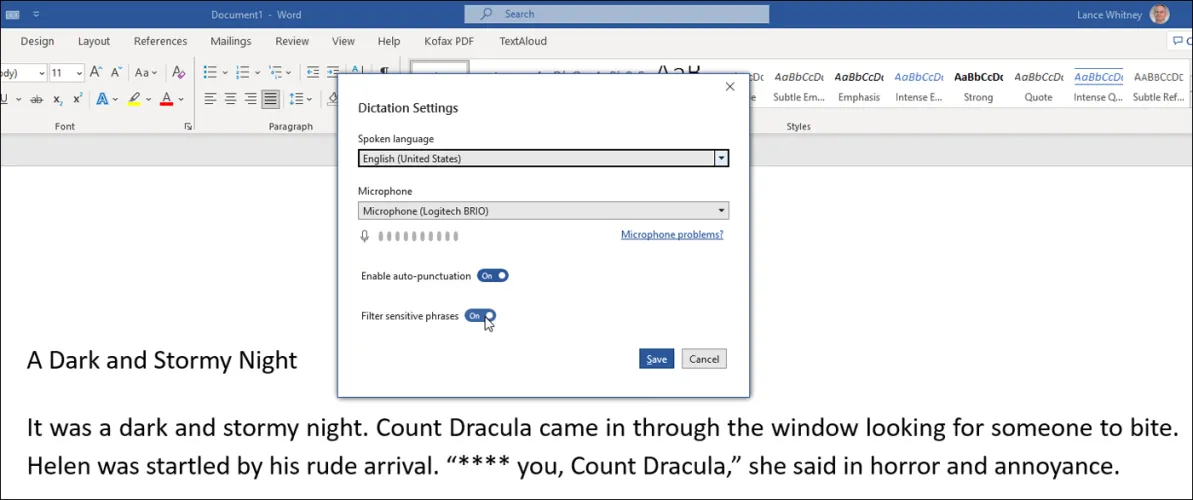Viewport: 1193px width, 500px height.
Task: Turn off Filter sensitive phrases toggle
Action: (x=480, y=316)
